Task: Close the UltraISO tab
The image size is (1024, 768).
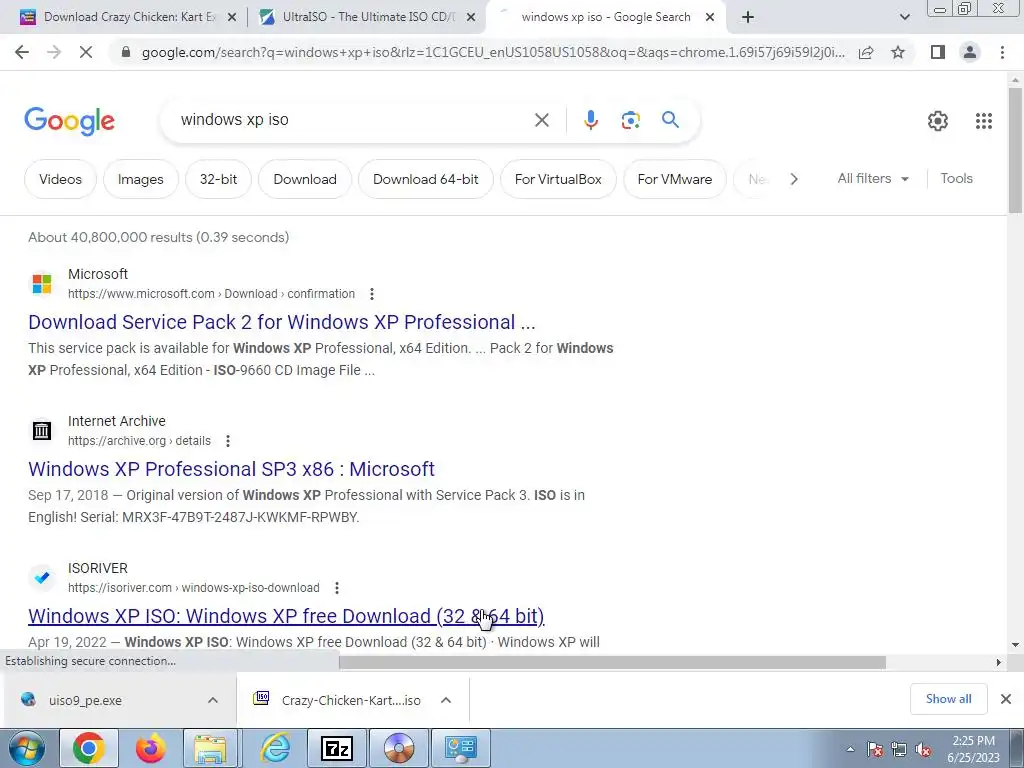Action: (x=470, y=17)
